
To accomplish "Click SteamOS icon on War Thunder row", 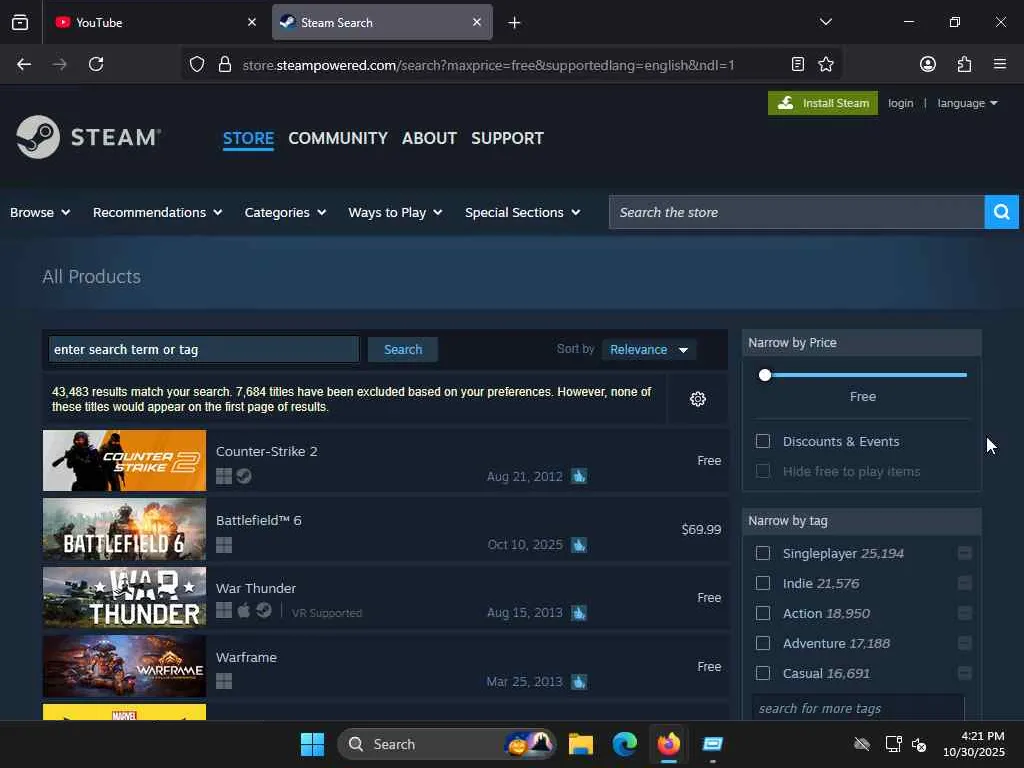I will click(264, 612).
